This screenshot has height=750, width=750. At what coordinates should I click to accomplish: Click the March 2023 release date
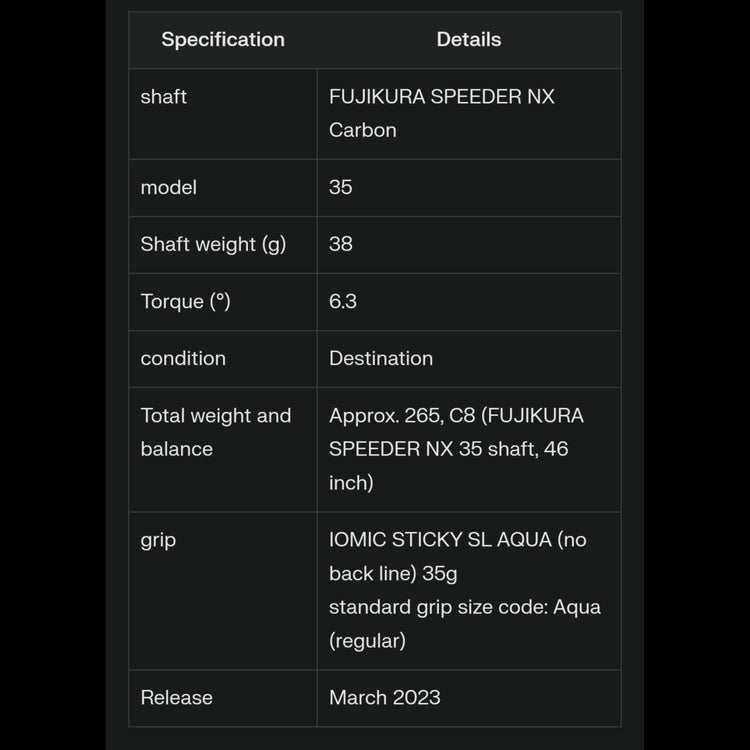(384, 698)
